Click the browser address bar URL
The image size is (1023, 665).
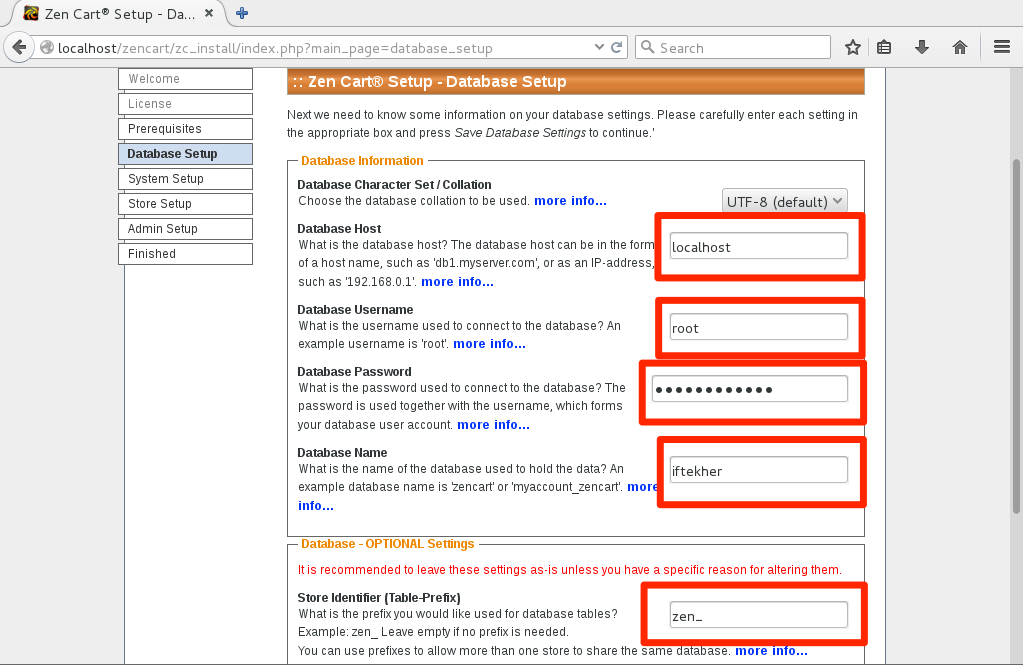point(313,48)
